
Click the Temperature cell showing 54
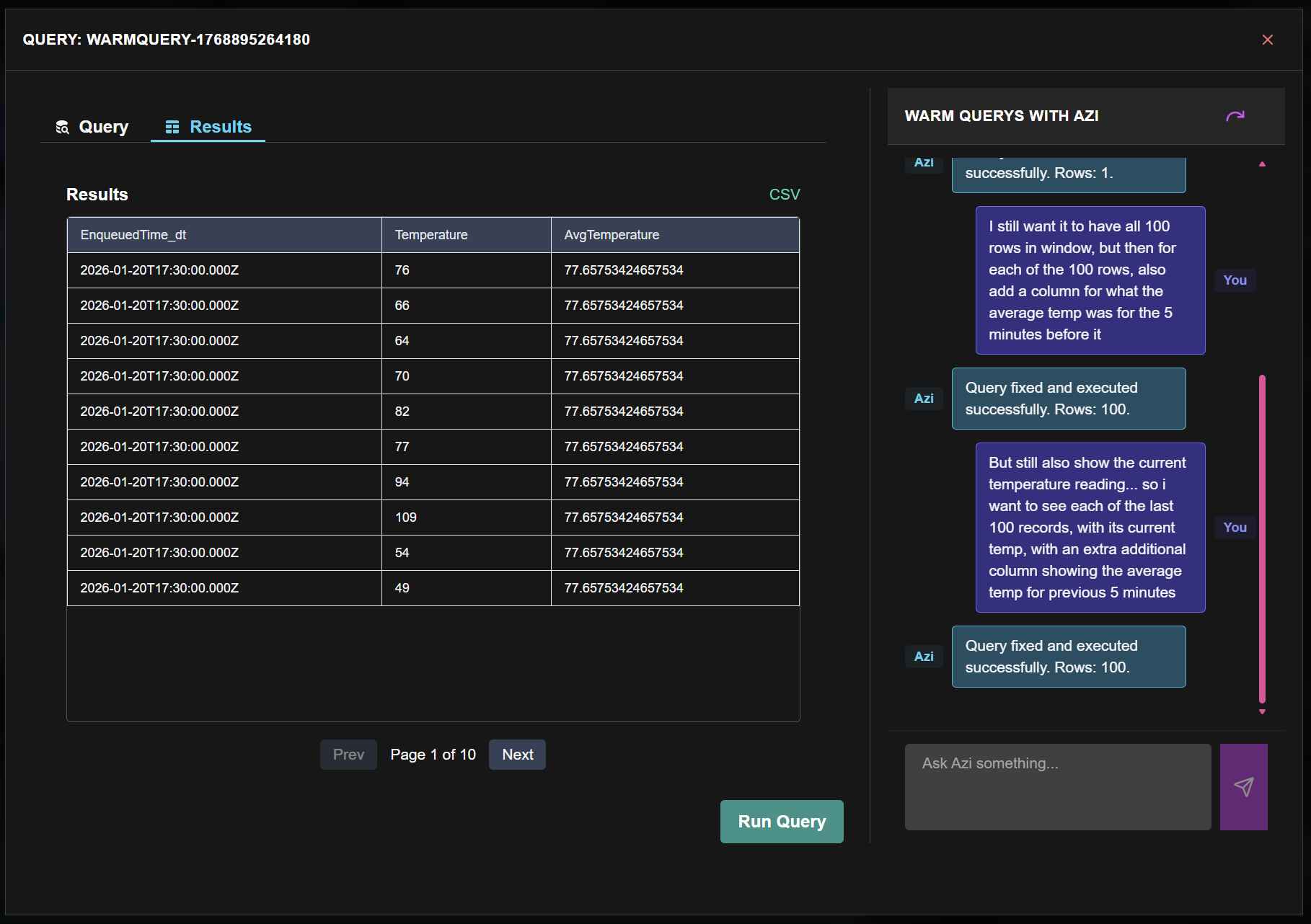(x=467, y=553)
